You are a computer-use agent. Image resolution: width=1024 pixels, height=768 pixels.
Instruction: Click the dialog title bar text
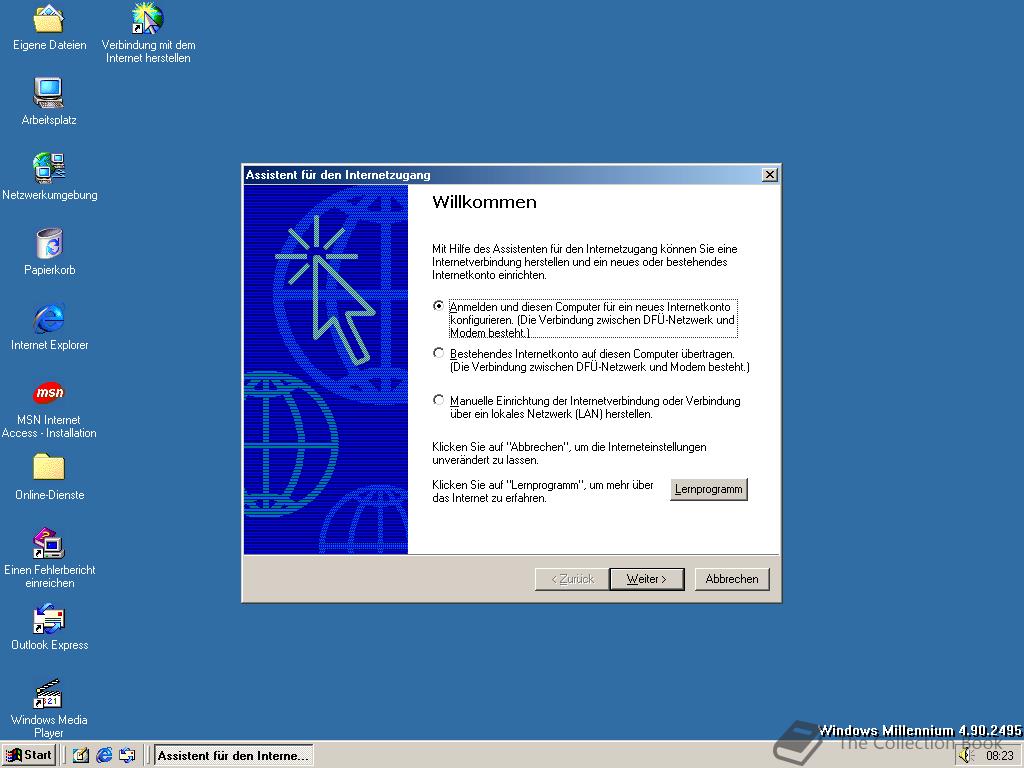338,175
